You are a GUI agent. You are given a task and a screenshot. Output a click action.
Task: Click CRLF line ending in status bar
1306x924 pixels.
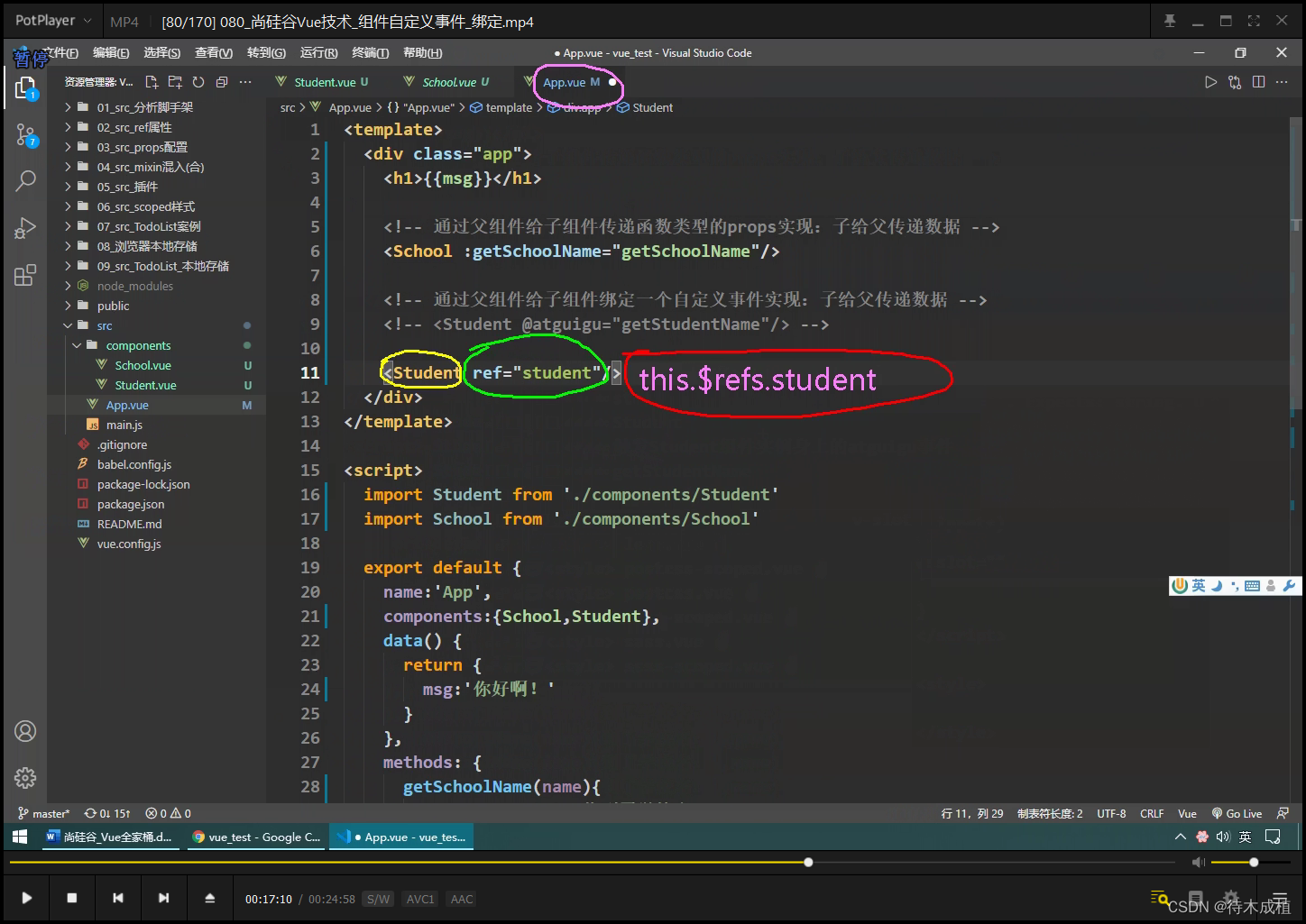[1152, 813]
